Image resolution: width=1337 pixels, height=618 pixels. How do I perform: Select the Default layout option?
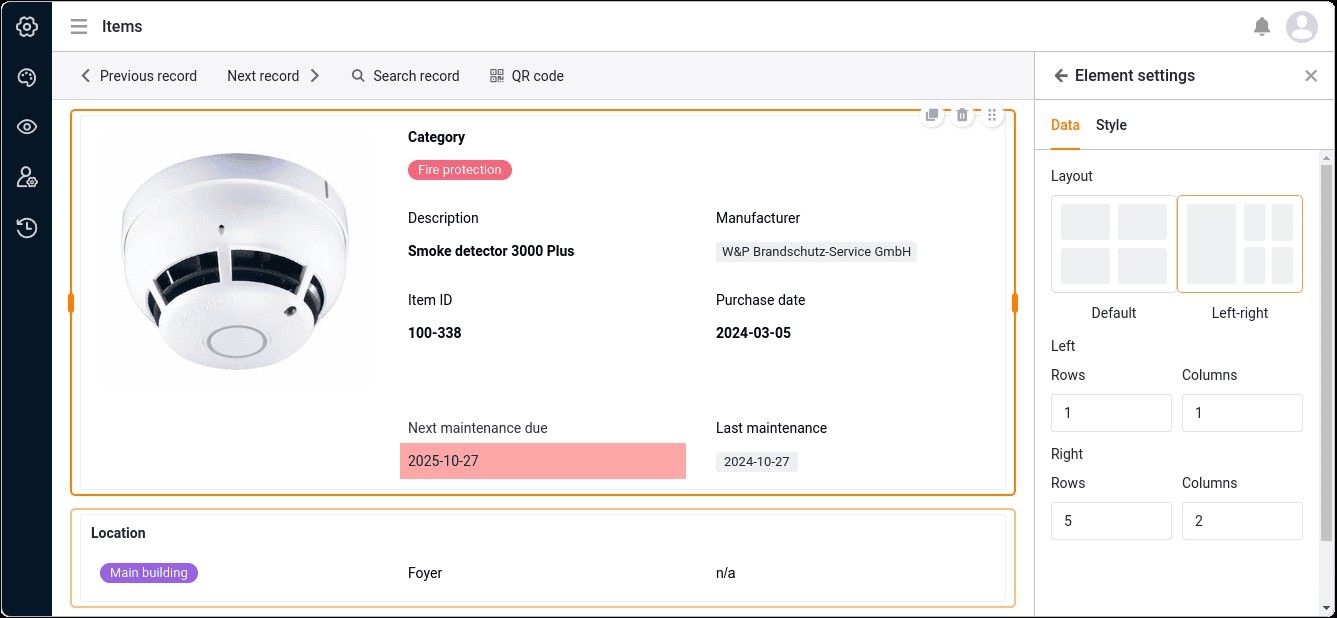[1113, 244]
